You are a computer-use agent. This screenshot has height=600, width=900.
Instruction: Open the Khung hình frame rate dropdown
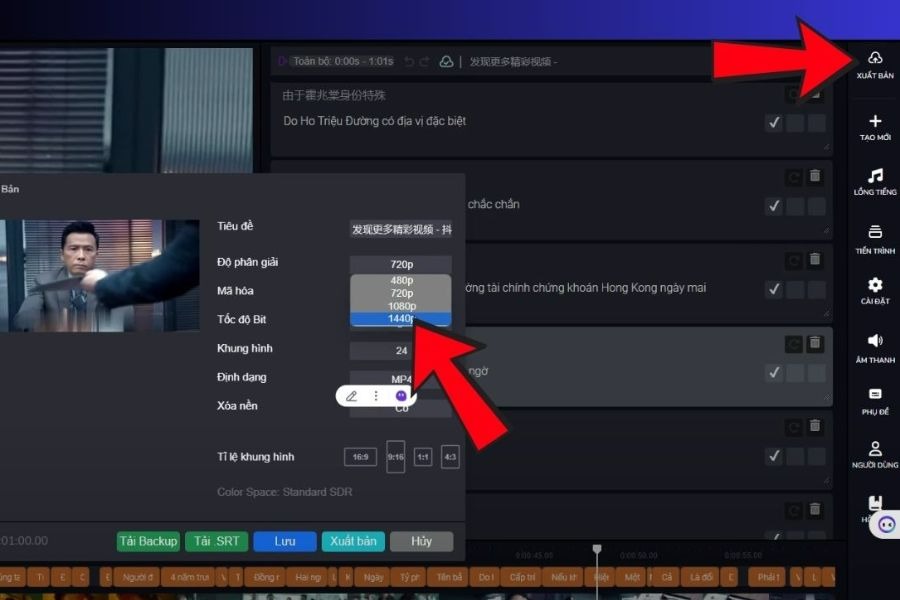(x=400, y=351)
